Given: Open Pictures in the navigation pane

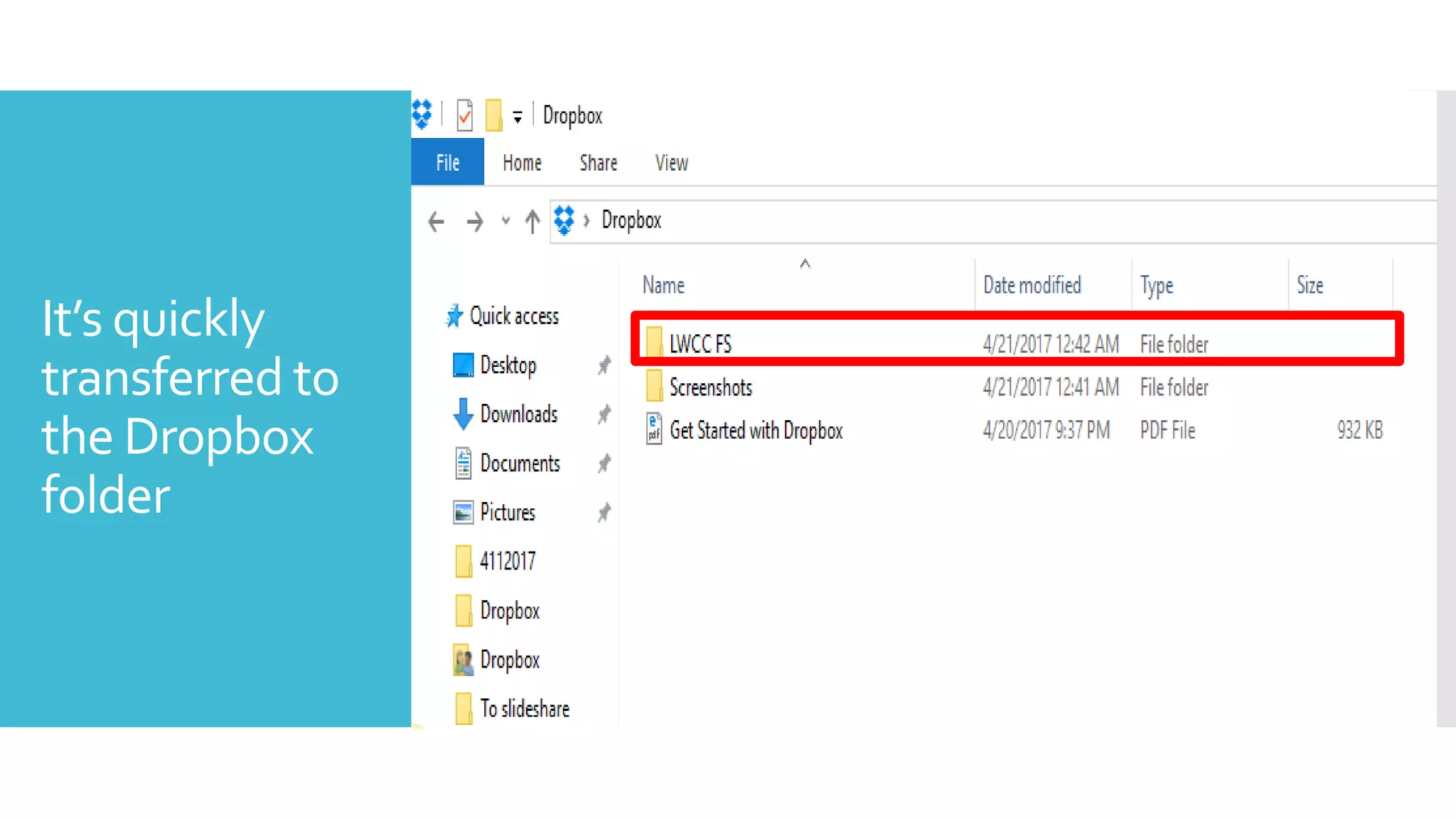Looking at the screenshot, I should (x=507, y=513).
